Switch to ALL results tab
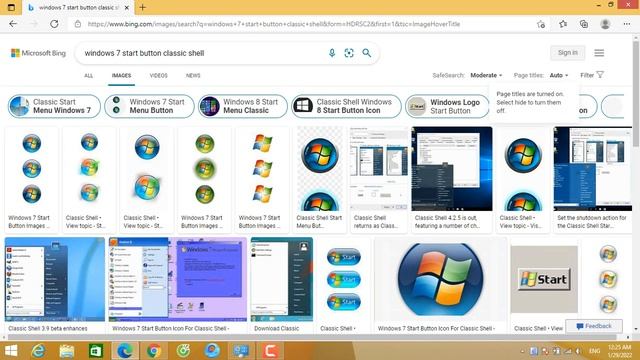Viewport: 640px width, 360px height. coord(89,76)
